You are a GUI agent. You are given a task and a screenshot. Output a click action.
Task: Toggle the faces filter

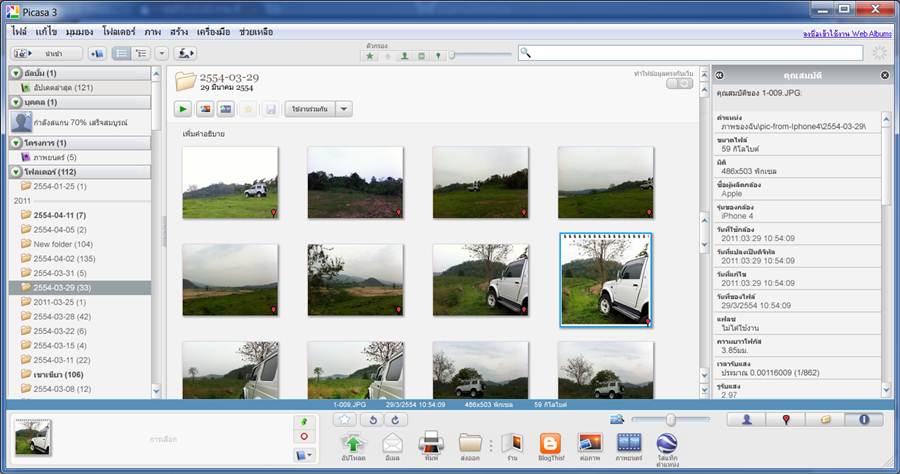404,56
